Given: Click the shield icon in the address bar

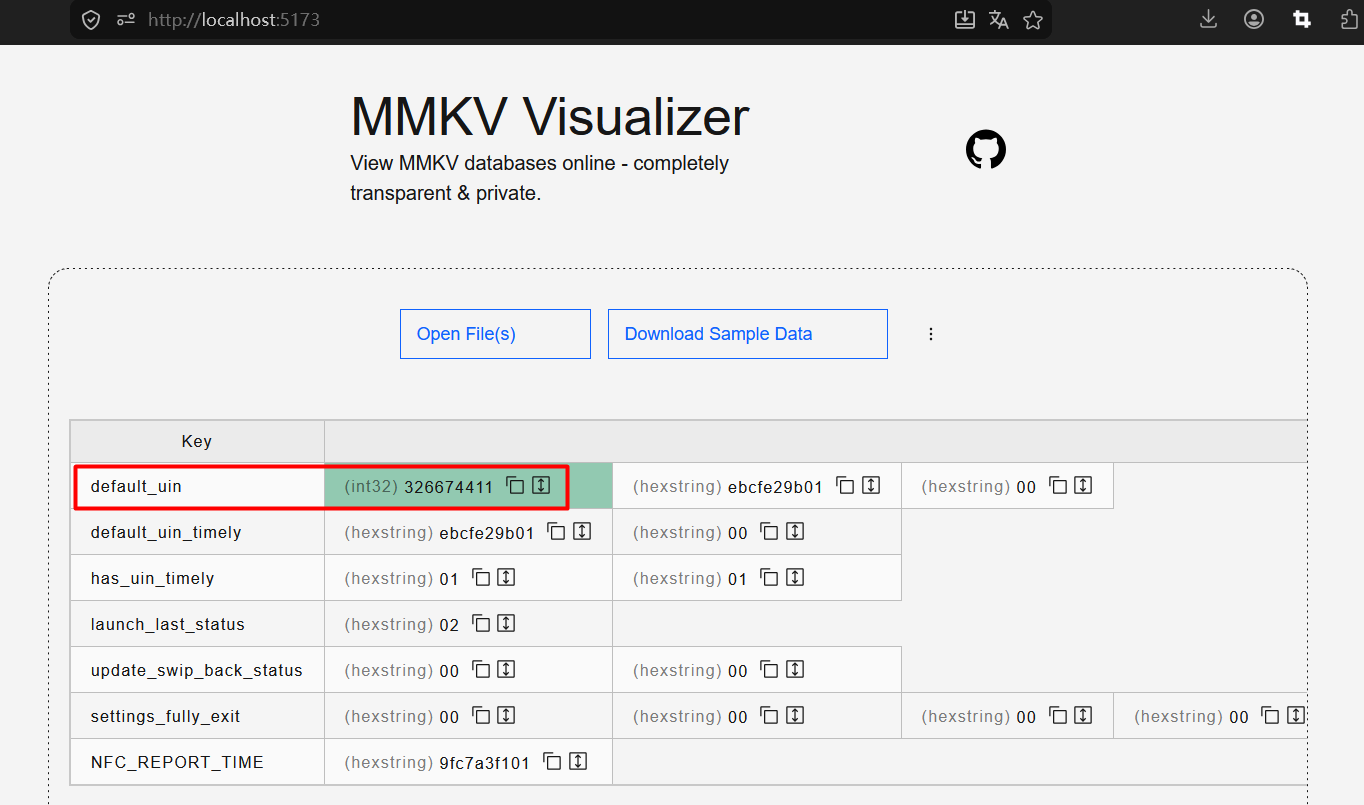Looking at the screenshot, I should [x=91, y=19].
